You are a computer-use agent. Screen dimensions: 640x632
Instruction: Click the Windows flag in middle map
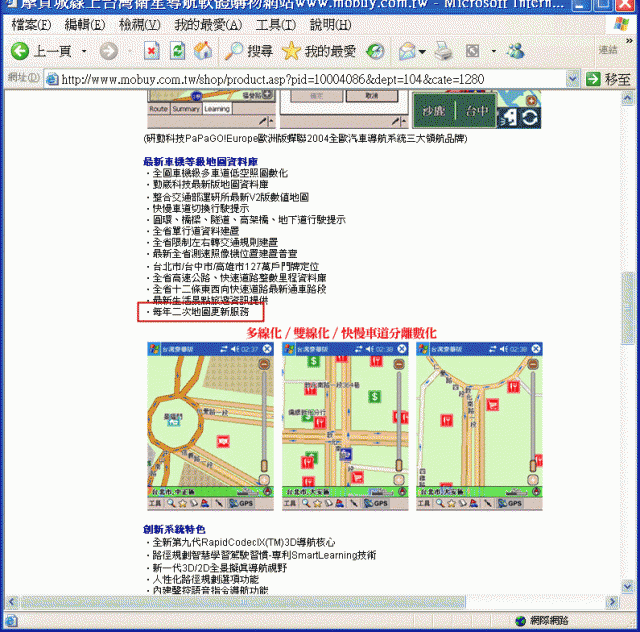pyautogui.click(x=289, y=349)
